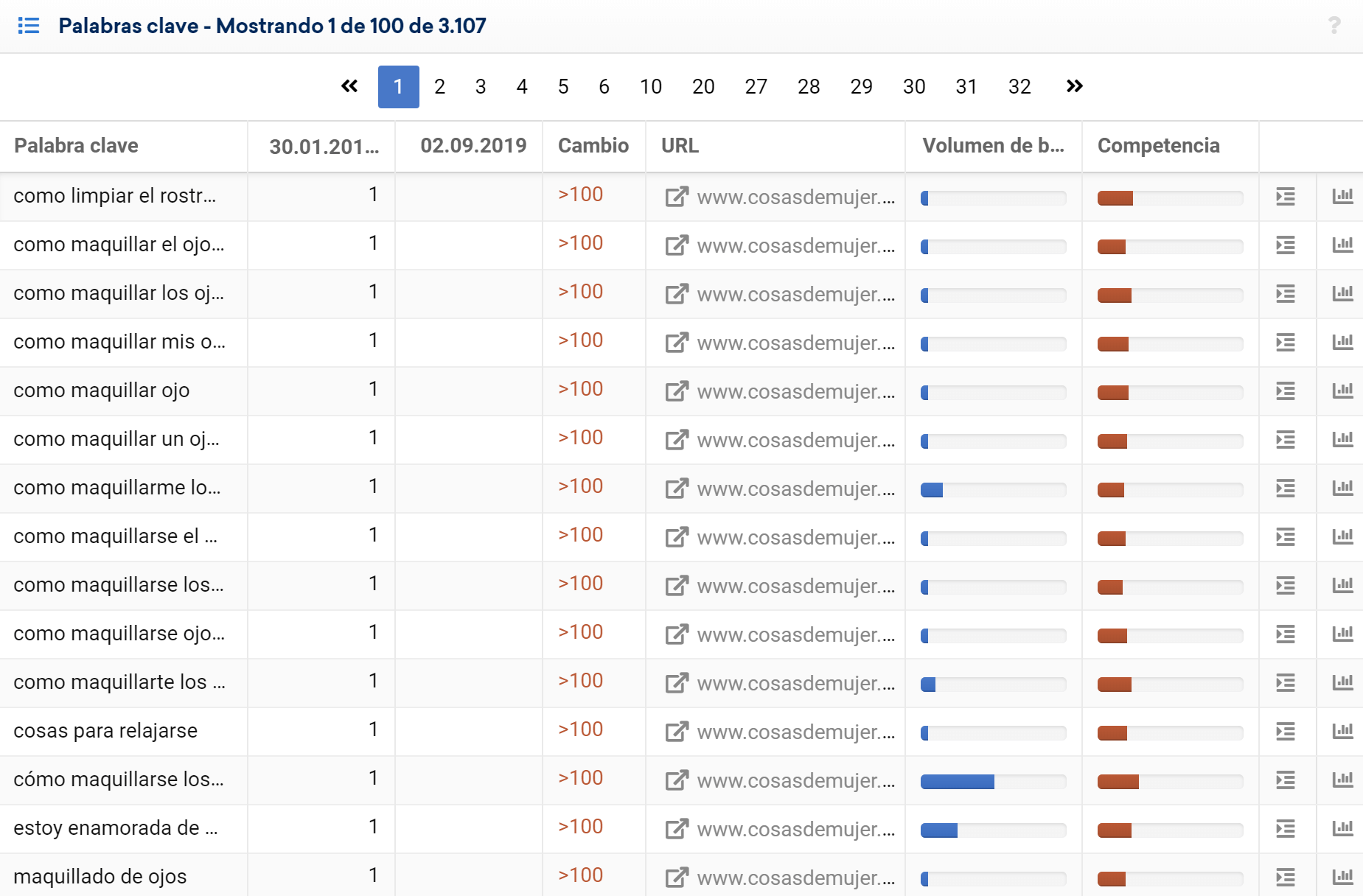Viewport: 1363px width, 896px height.
Task: Go to page 2 of results
Action: pos(439,87)
